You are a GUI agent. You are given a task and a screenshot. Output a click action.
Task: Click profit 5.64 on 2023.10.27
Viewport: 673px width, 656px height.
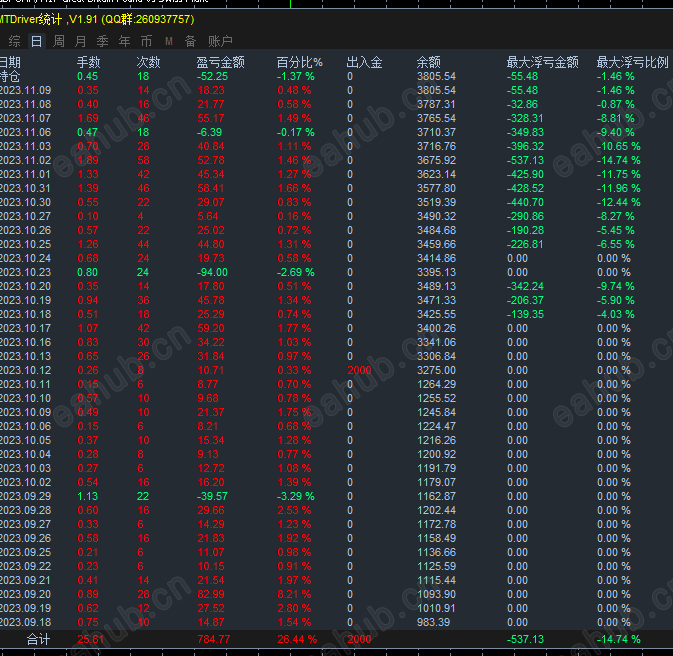pyautogui.click(x=208, y=216)
